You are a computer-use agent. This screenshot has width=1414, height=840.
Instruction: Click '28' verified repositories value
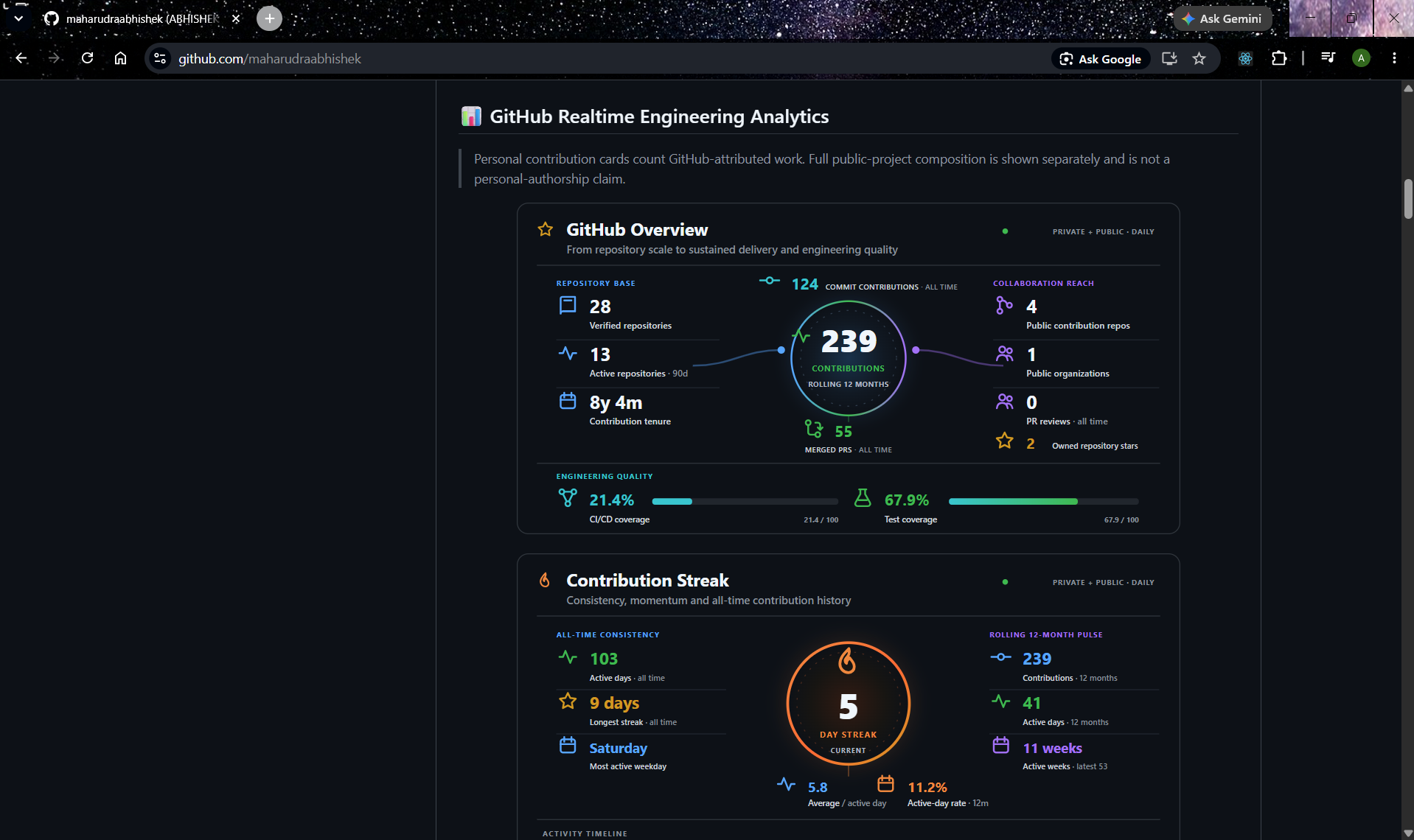600,307
